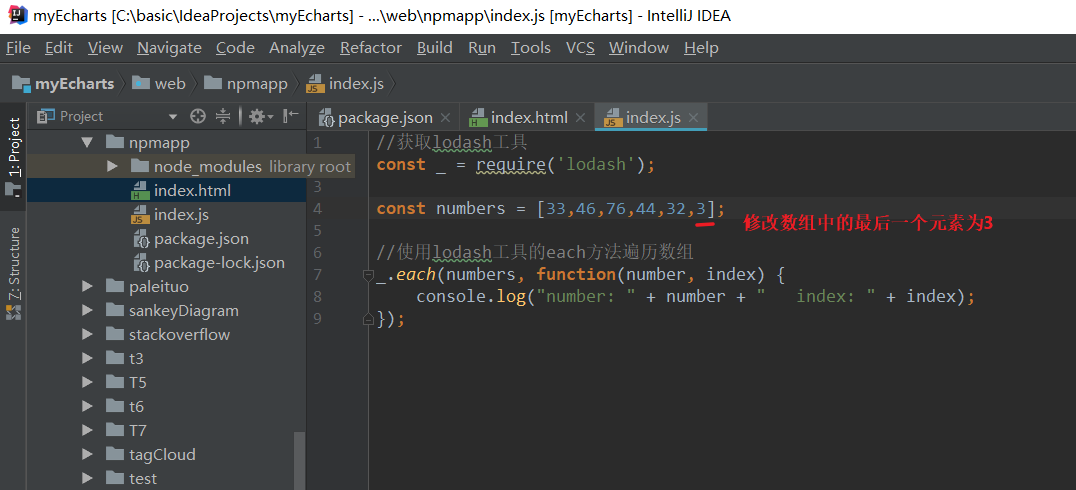1076x490 pixels.
Task: Close the package.json tab
Action: [445, 118]
